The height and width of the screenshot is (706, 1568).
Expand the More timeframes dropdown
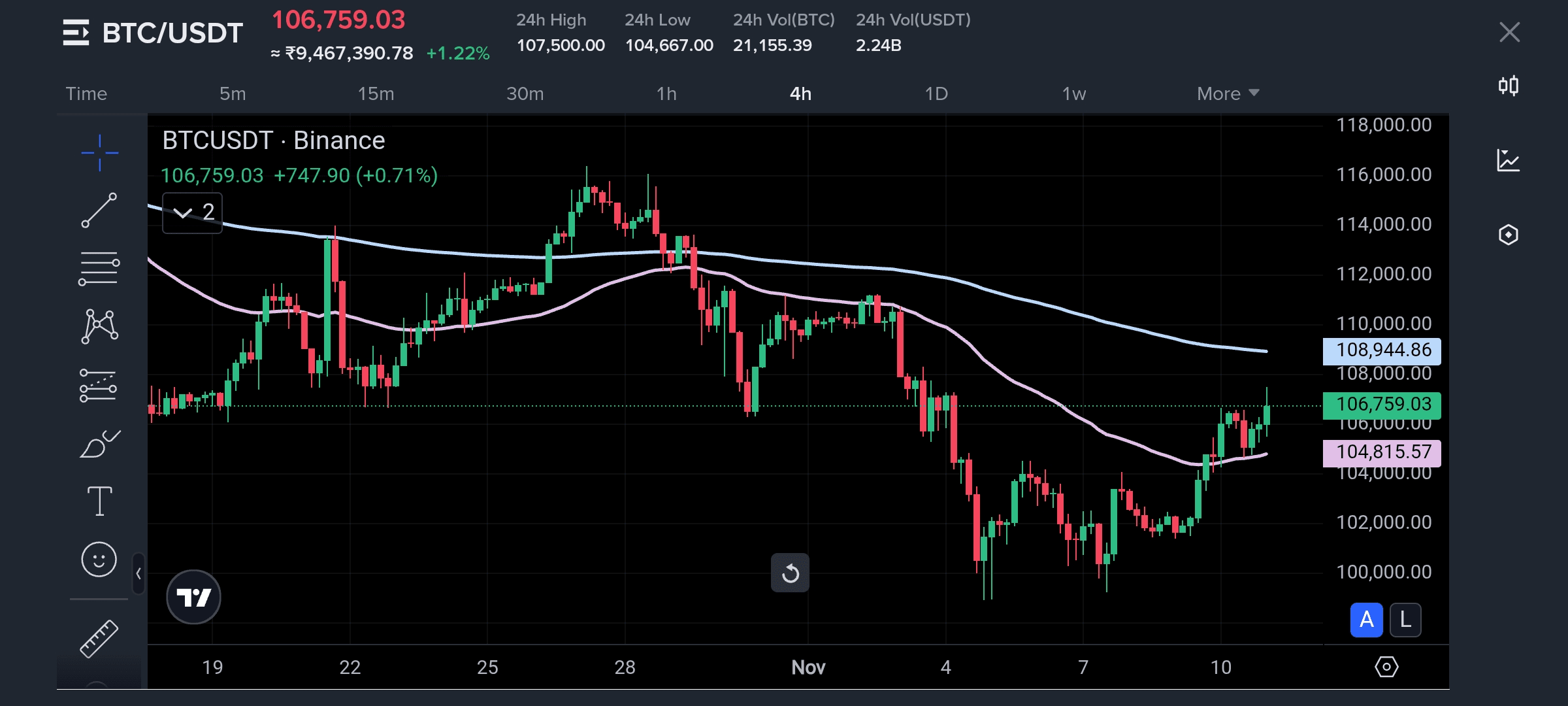[1227, 93]
